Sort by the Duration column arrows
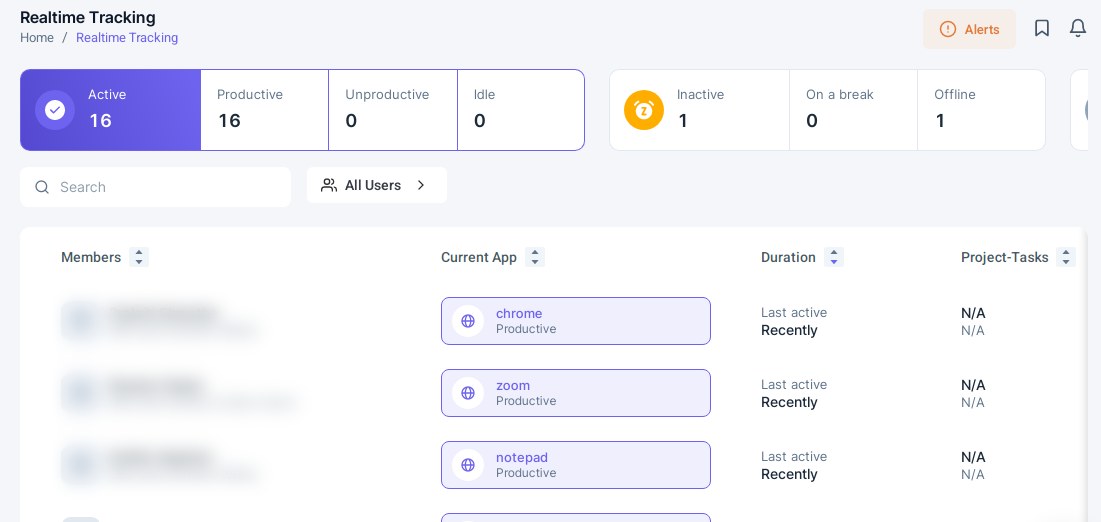 pos(834,257)
